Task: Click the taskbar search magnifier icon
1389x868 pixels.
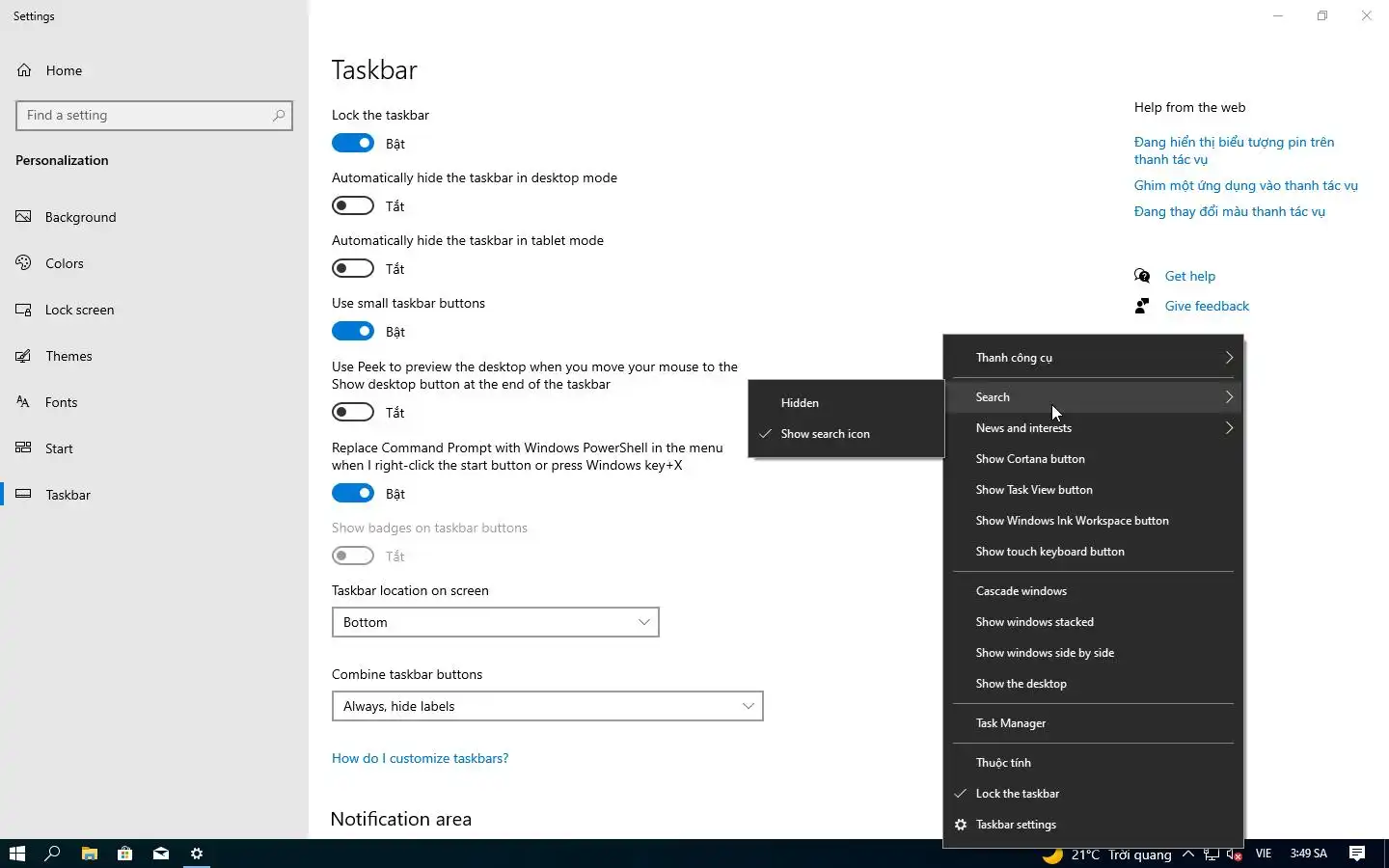Action: click(53, 854)
